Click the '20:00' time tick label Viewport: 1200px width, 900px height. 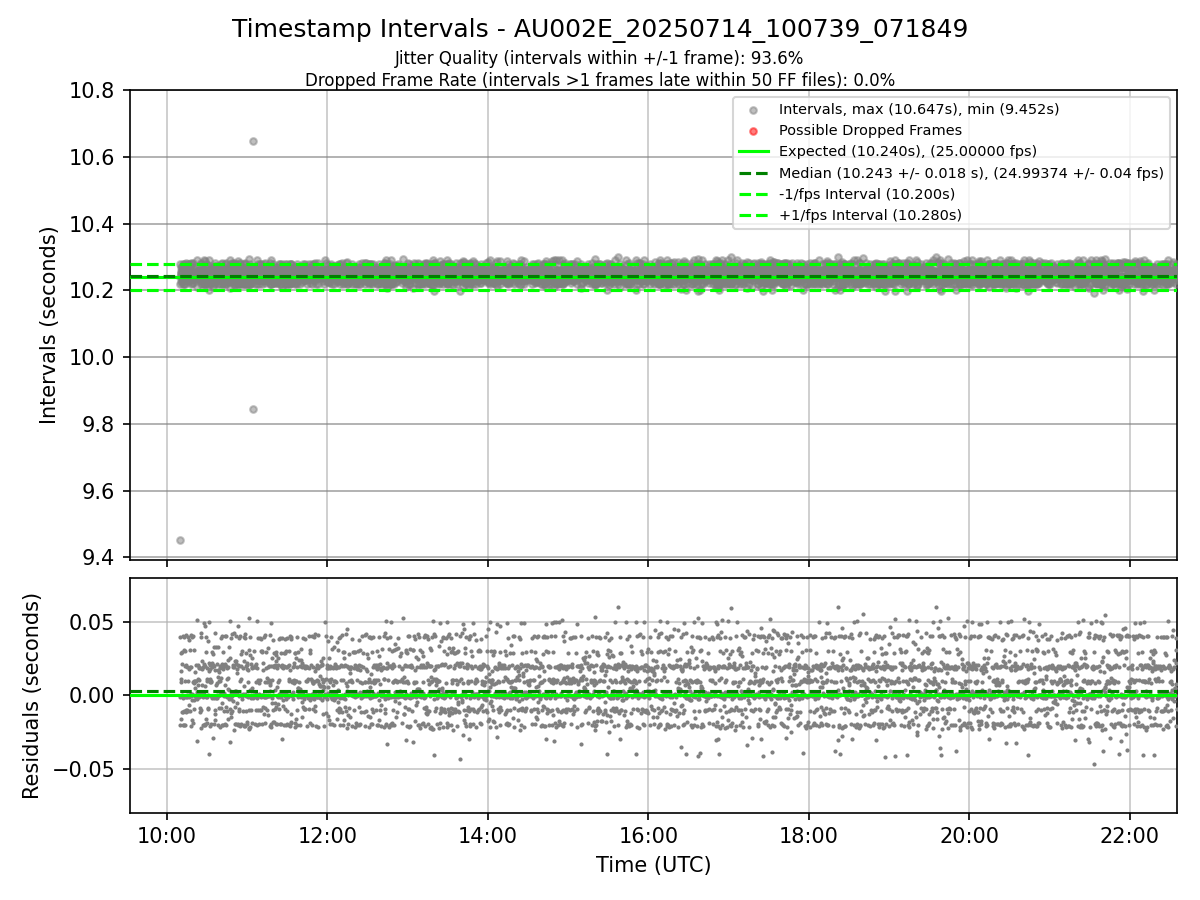coord(969,836)
